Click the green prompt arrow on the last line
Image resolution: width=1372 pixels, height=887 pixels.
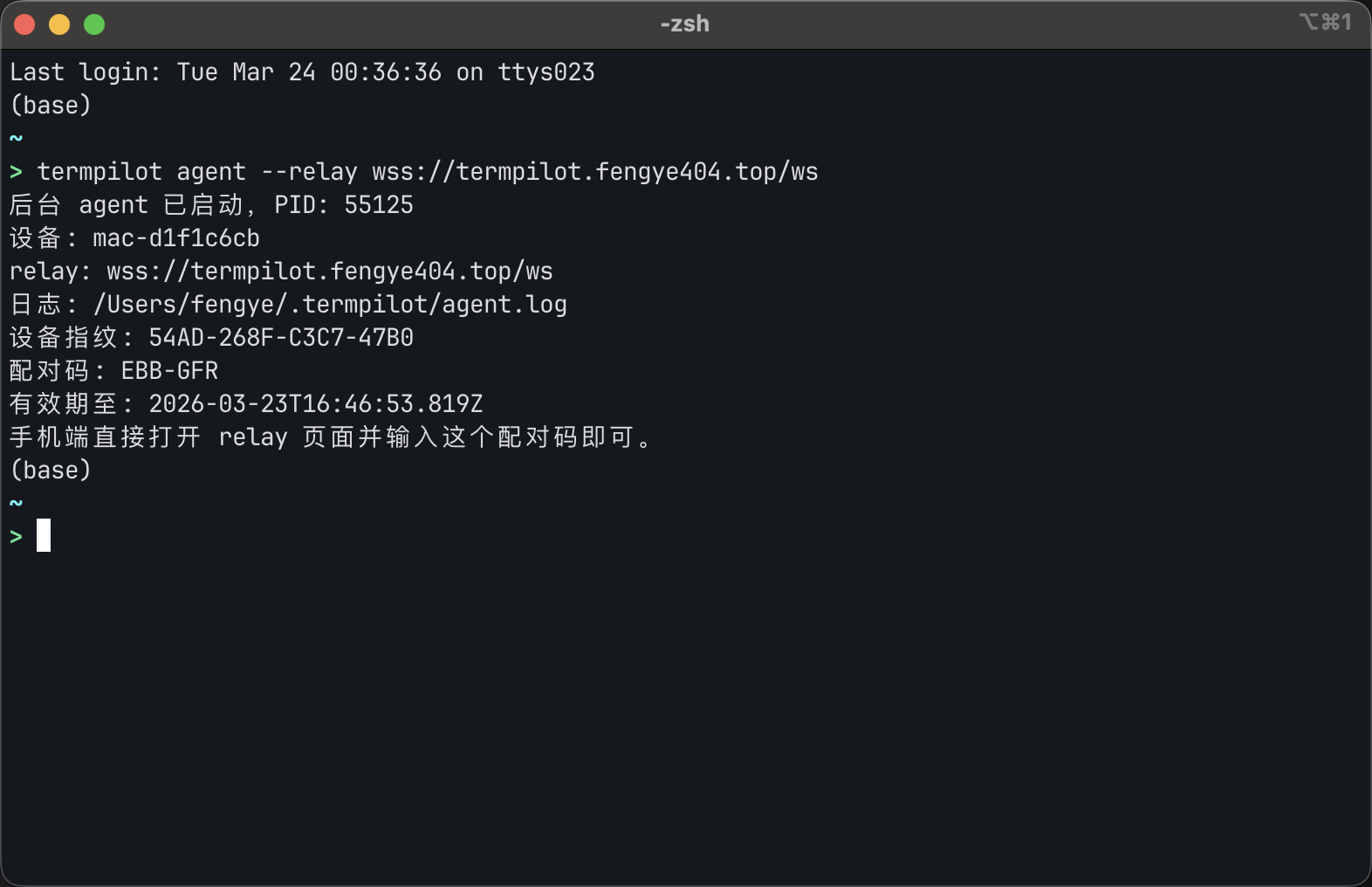(x=16, y=536)
